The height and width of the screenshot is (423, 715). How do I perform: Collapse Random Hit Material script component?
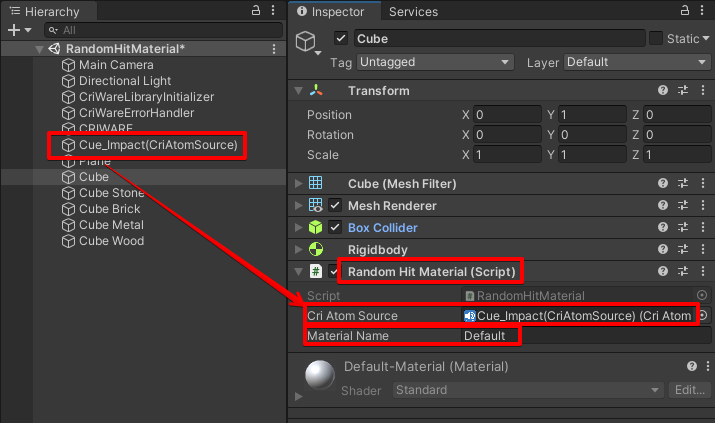(x=299, y=272)
